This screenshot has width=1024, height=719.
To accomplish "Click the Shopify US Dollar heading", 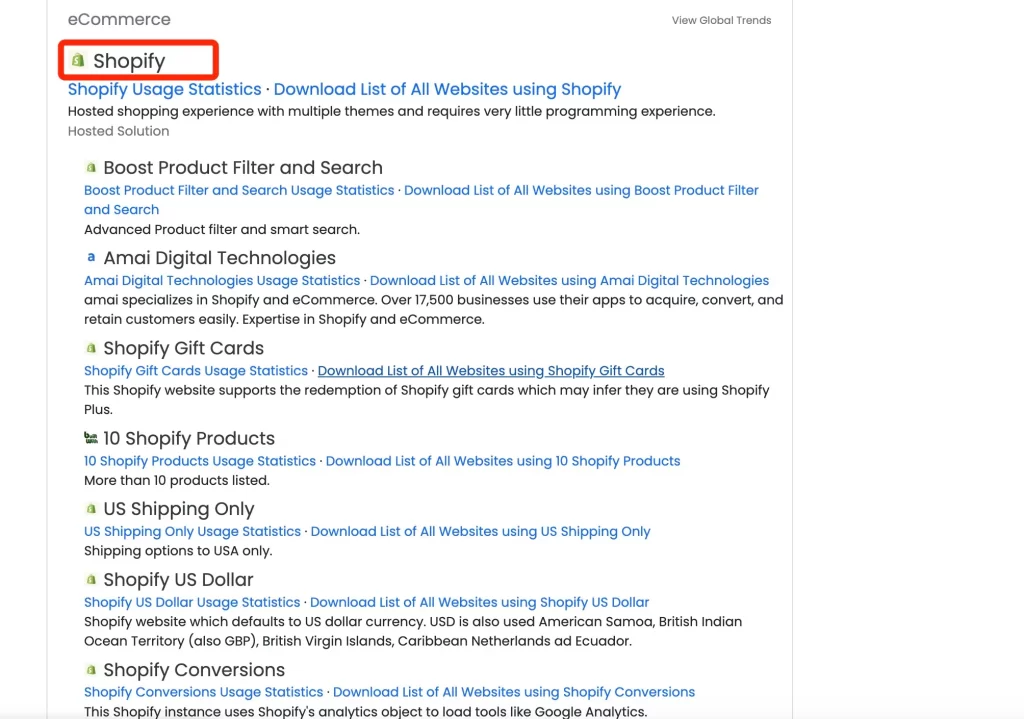I will point(178,579).
